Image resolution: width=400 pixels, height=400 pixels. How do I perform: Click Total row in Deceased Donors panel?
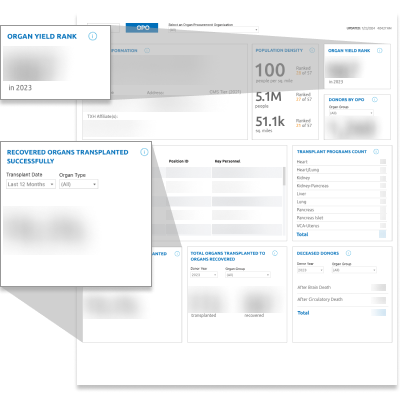pyautogui.click(x=341, y=313)
